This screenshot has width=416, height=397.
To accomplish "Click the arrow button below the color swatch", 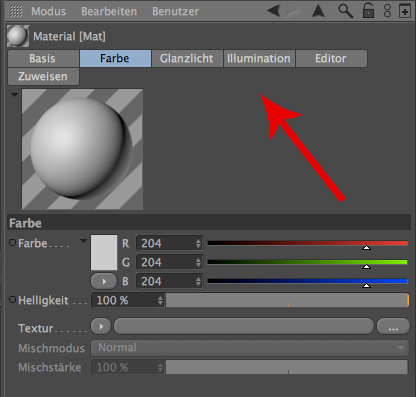I will [104, 281].
